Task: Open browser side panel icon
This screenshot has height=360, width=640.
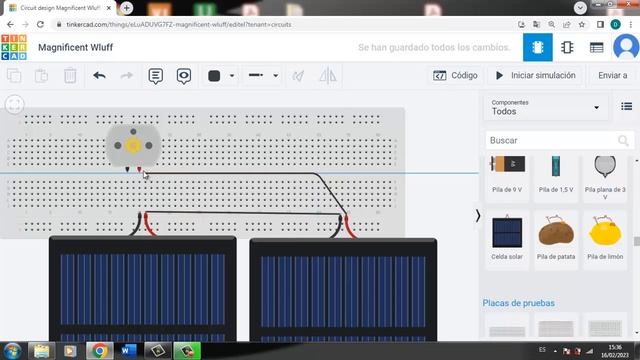Action: (x=600, y=24)
